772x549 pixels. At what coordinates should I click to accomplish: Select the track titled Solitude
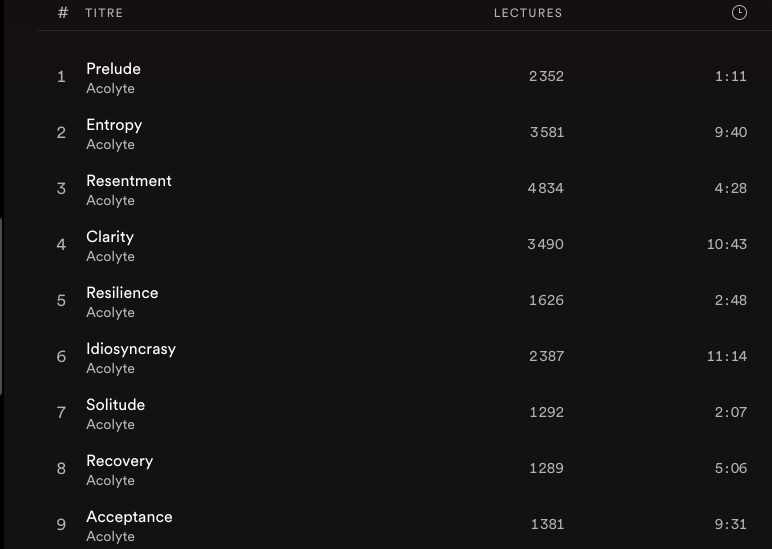tap(115, 405)
